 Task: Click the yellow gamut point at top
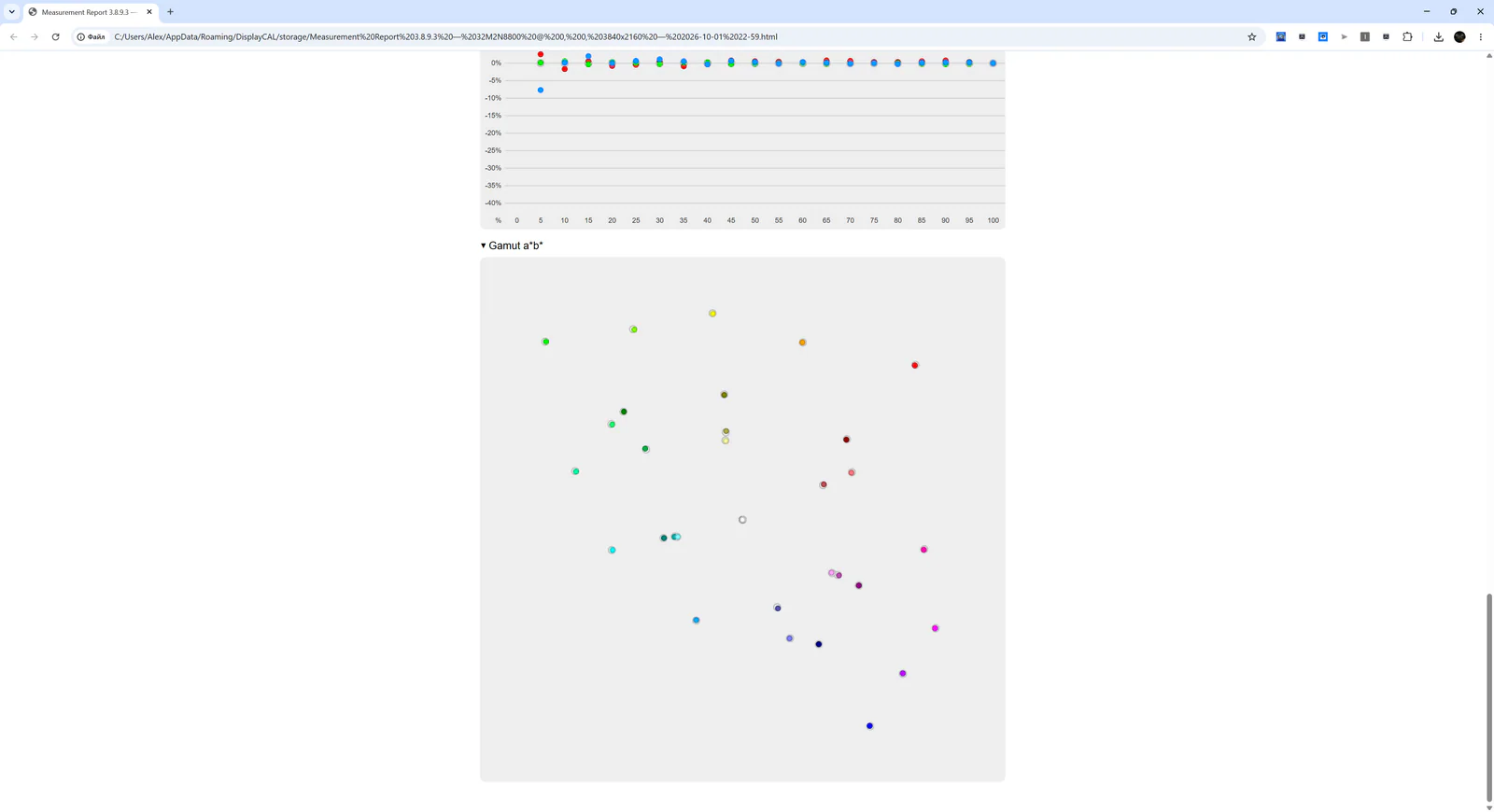[712, 314]
